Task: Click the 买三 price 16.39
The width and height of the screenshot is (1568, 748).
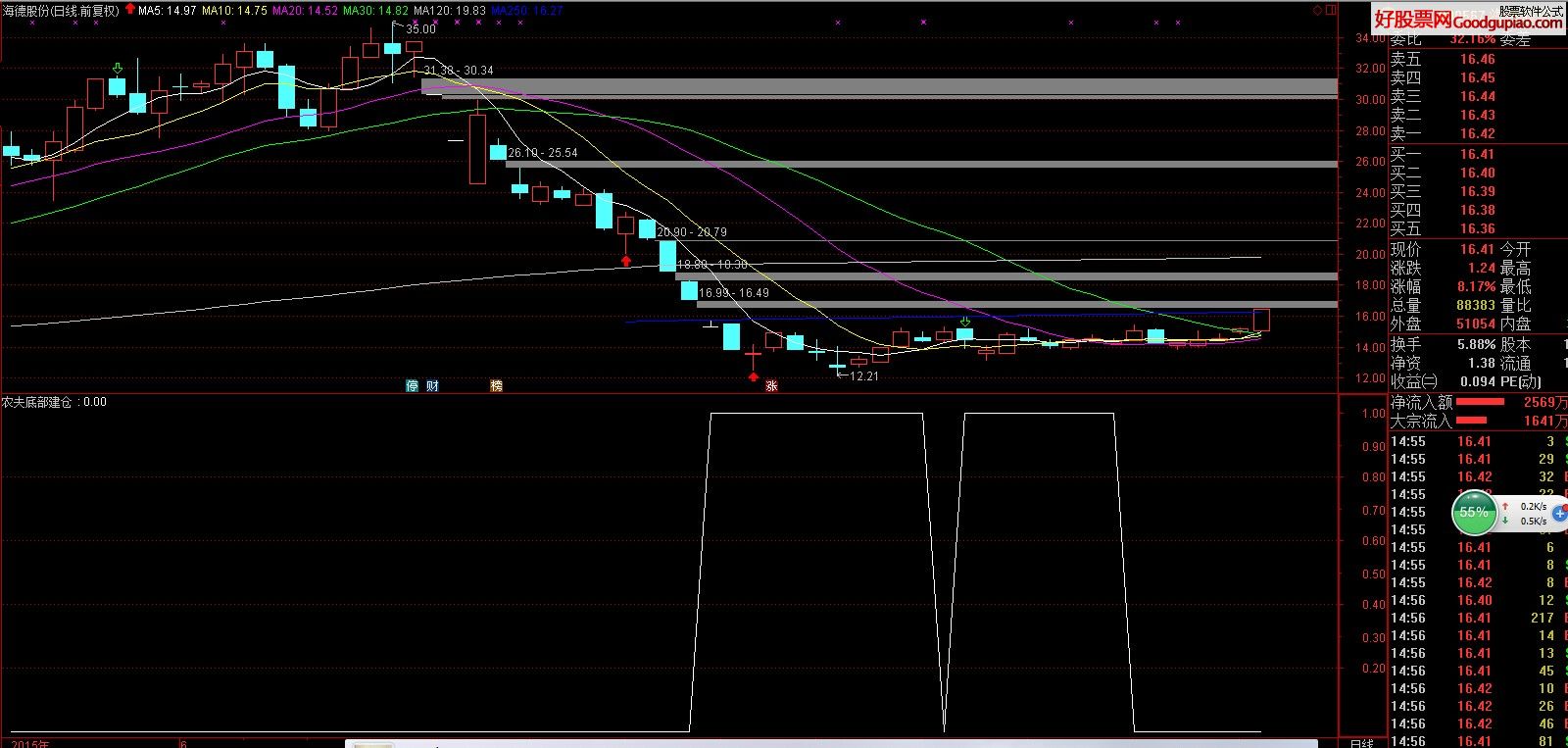Action: (x=1478, y=191)
